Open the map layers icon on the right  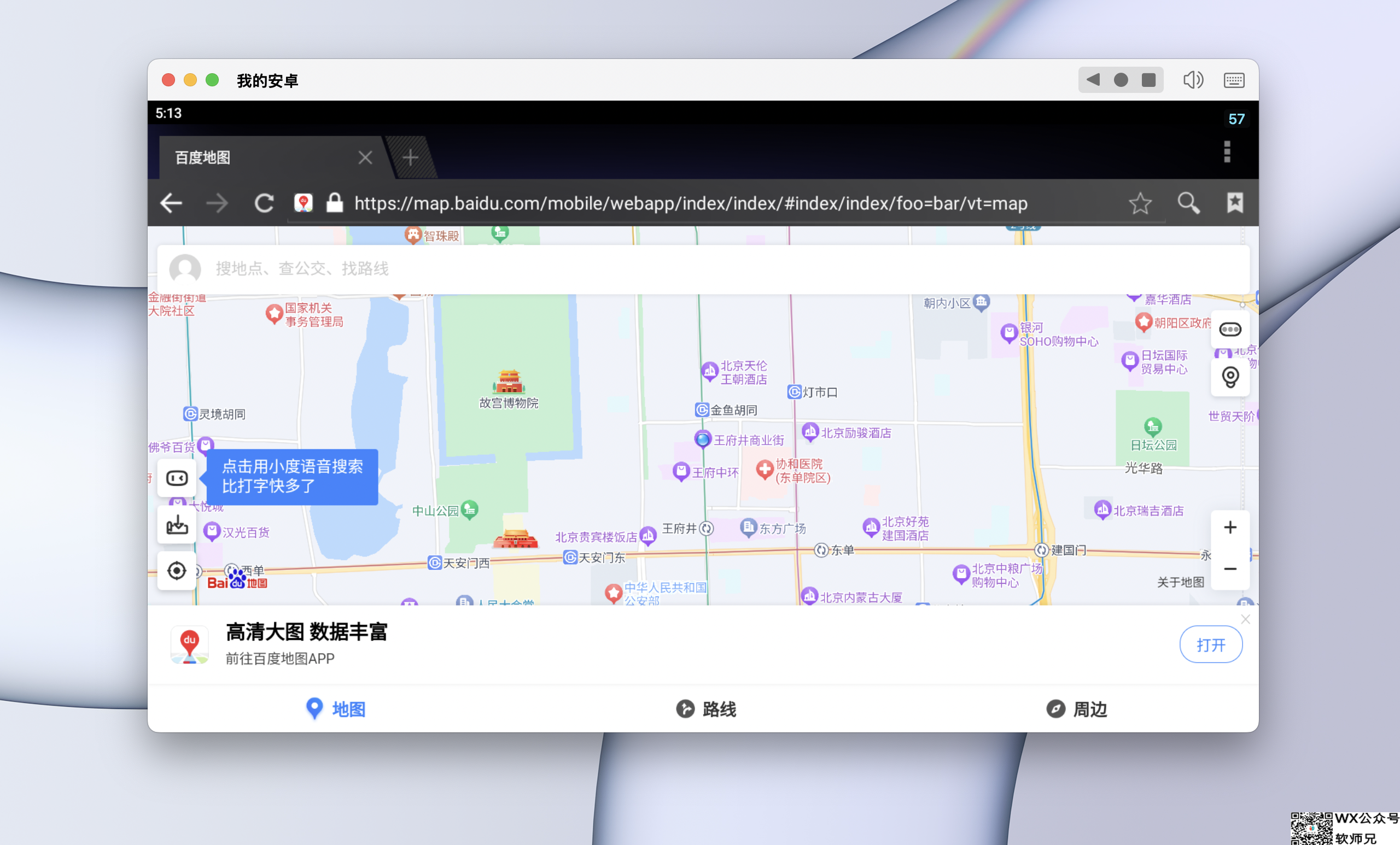pyautogui.click(x=1230, y=330)
